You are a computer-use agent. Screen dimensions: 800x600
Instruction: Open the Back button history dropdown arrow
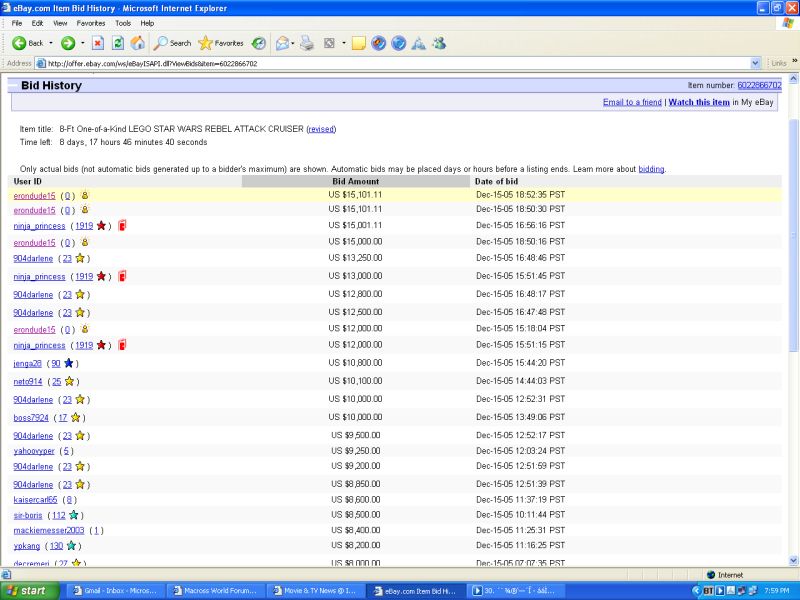click(51, 43)
